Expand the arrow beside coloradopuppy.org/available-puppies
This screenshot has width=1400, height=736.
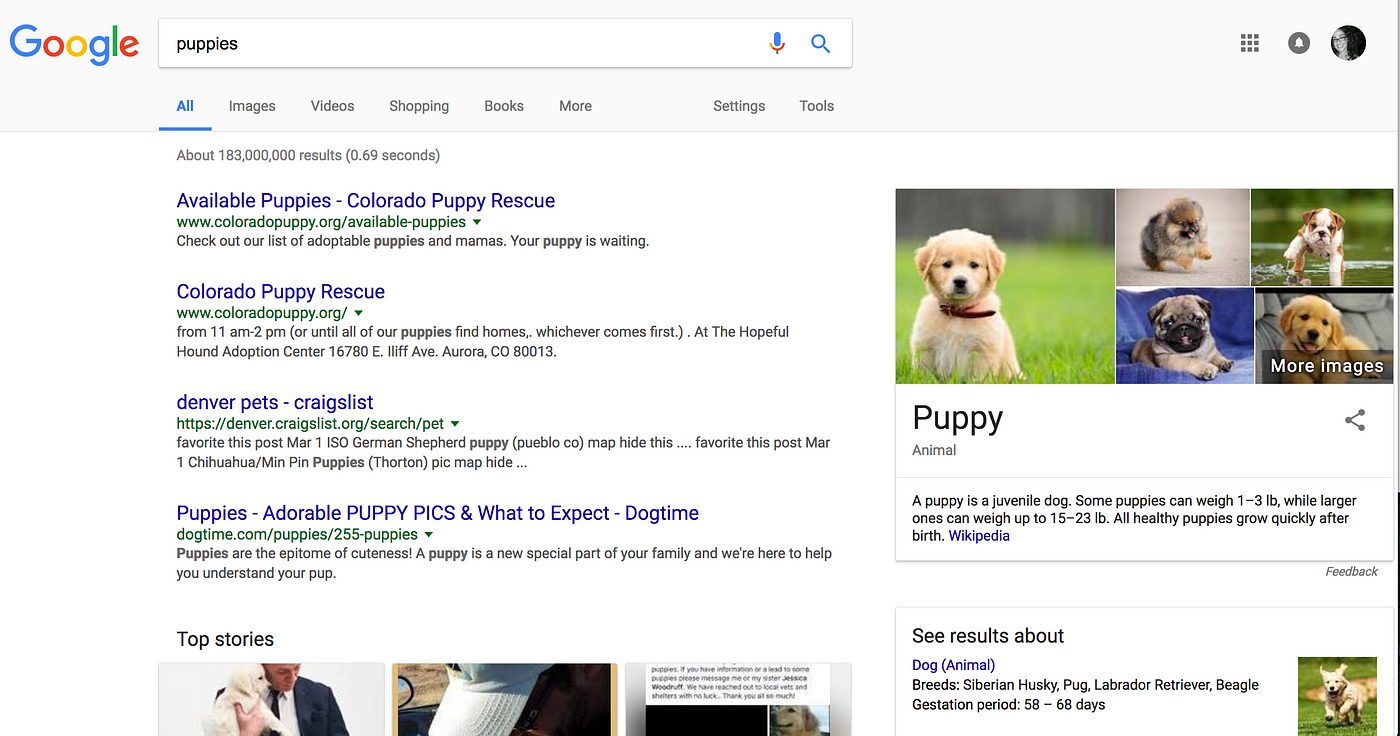pos(477,222)
